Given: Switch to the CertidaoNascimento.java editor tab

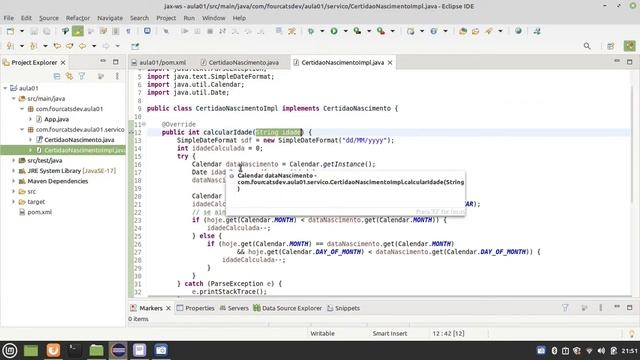Looking at the screenshot, I should tap(240, 62).
